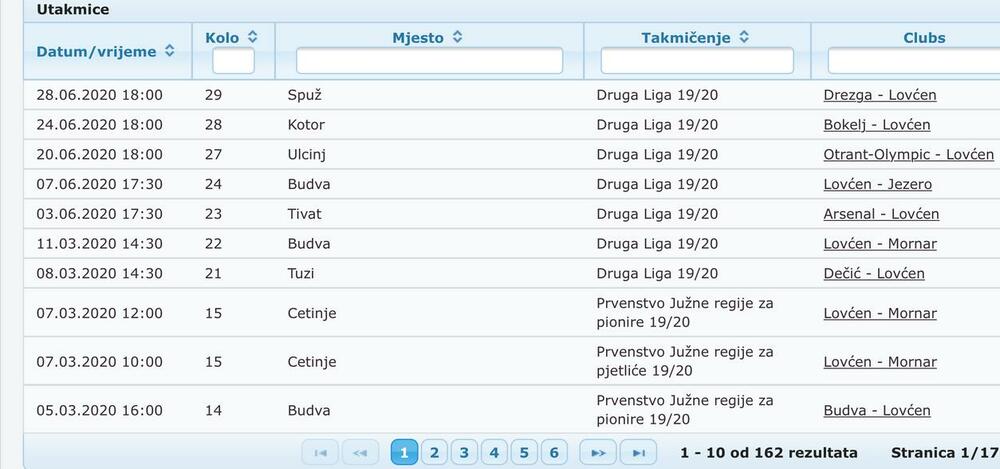Jump to last page of results
The image size is (1000, 469).
click(x=639, y=453)
